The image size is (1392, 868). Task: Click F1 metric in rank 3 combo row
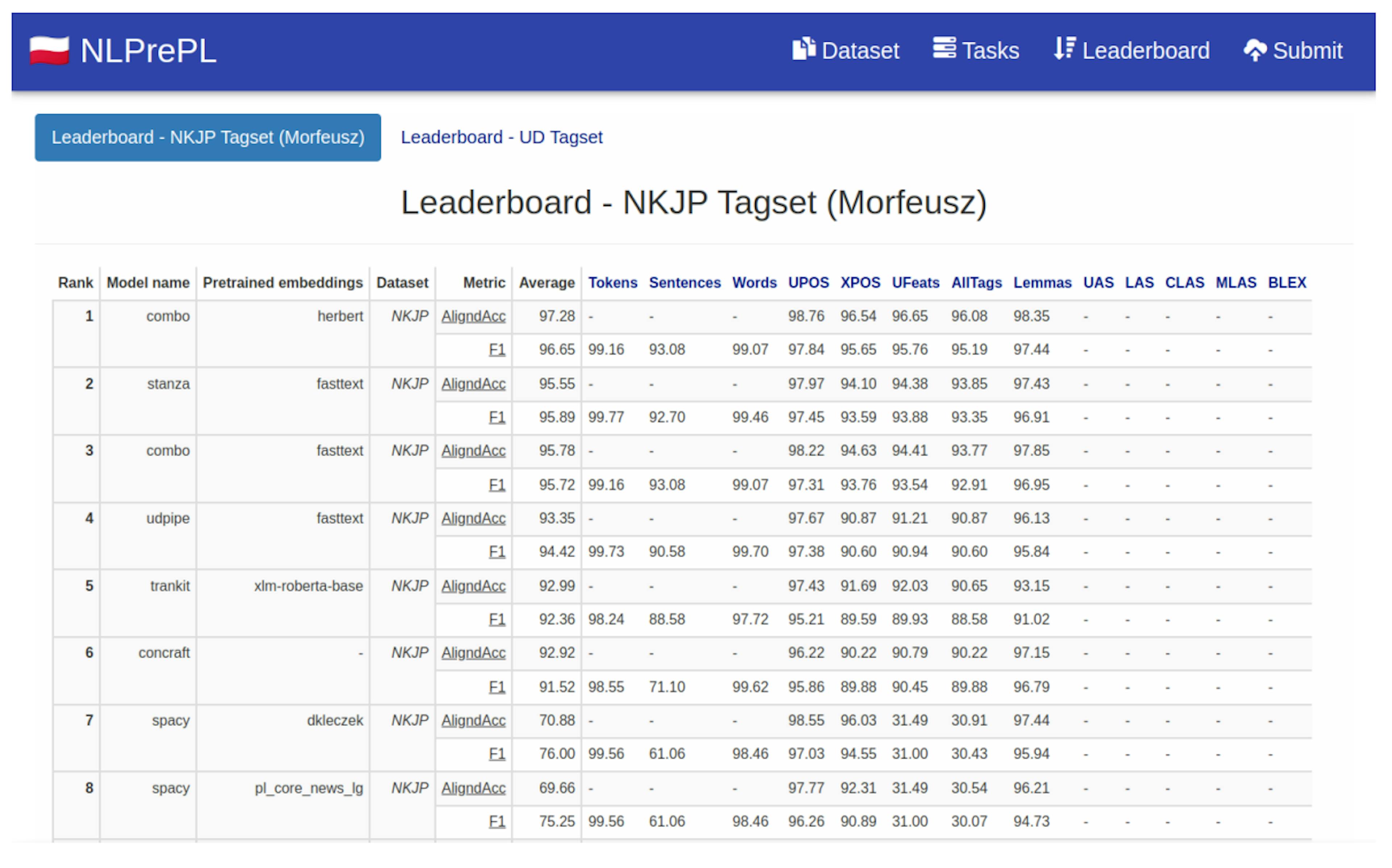coord(497,485)
